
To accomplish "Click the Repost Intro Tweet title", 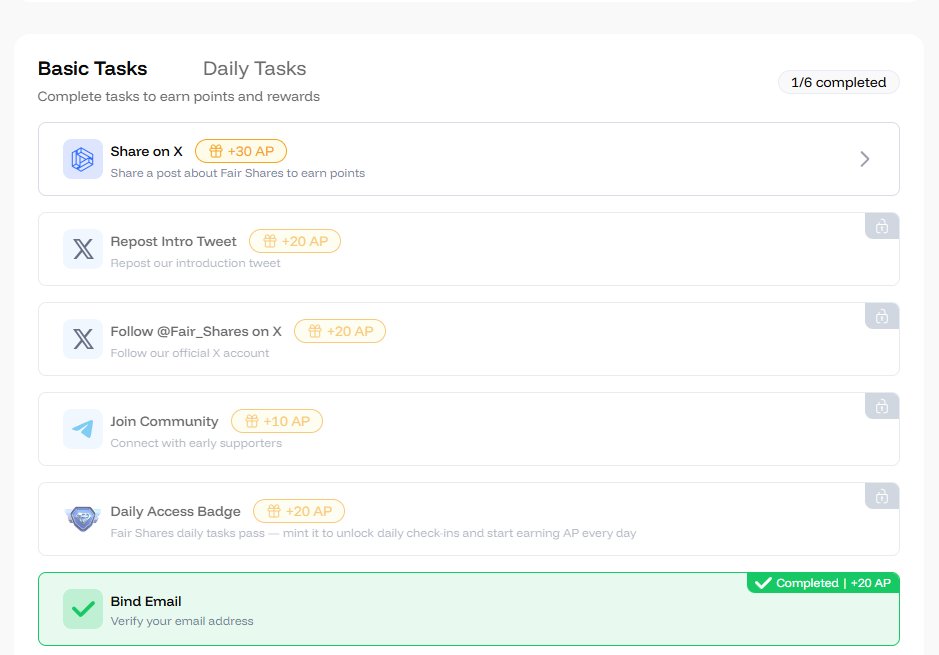I will pyautogui.click(x=173, y=241).
